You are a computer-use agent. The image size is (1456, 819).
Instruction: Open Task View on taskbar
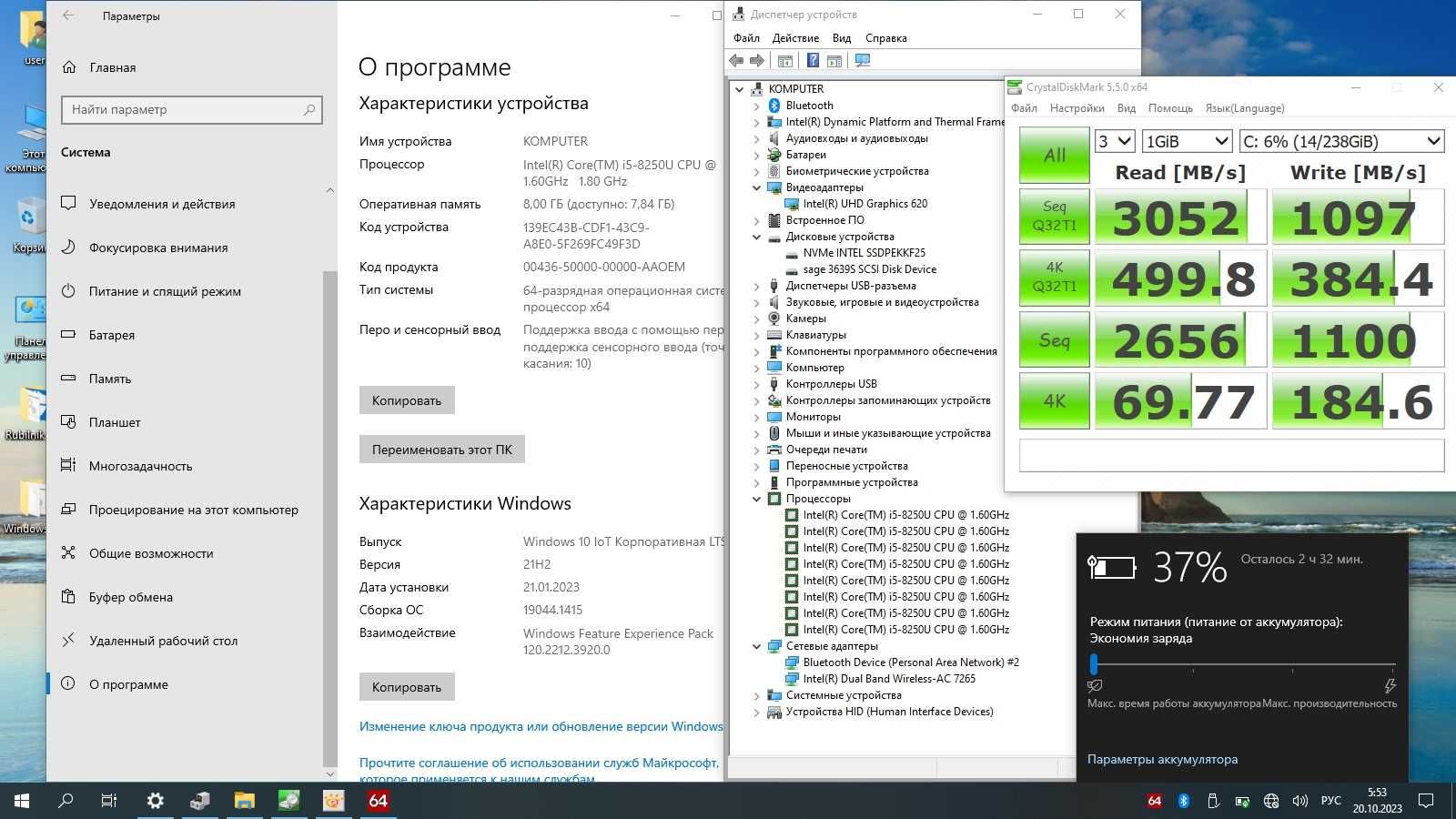pos(109,801)
